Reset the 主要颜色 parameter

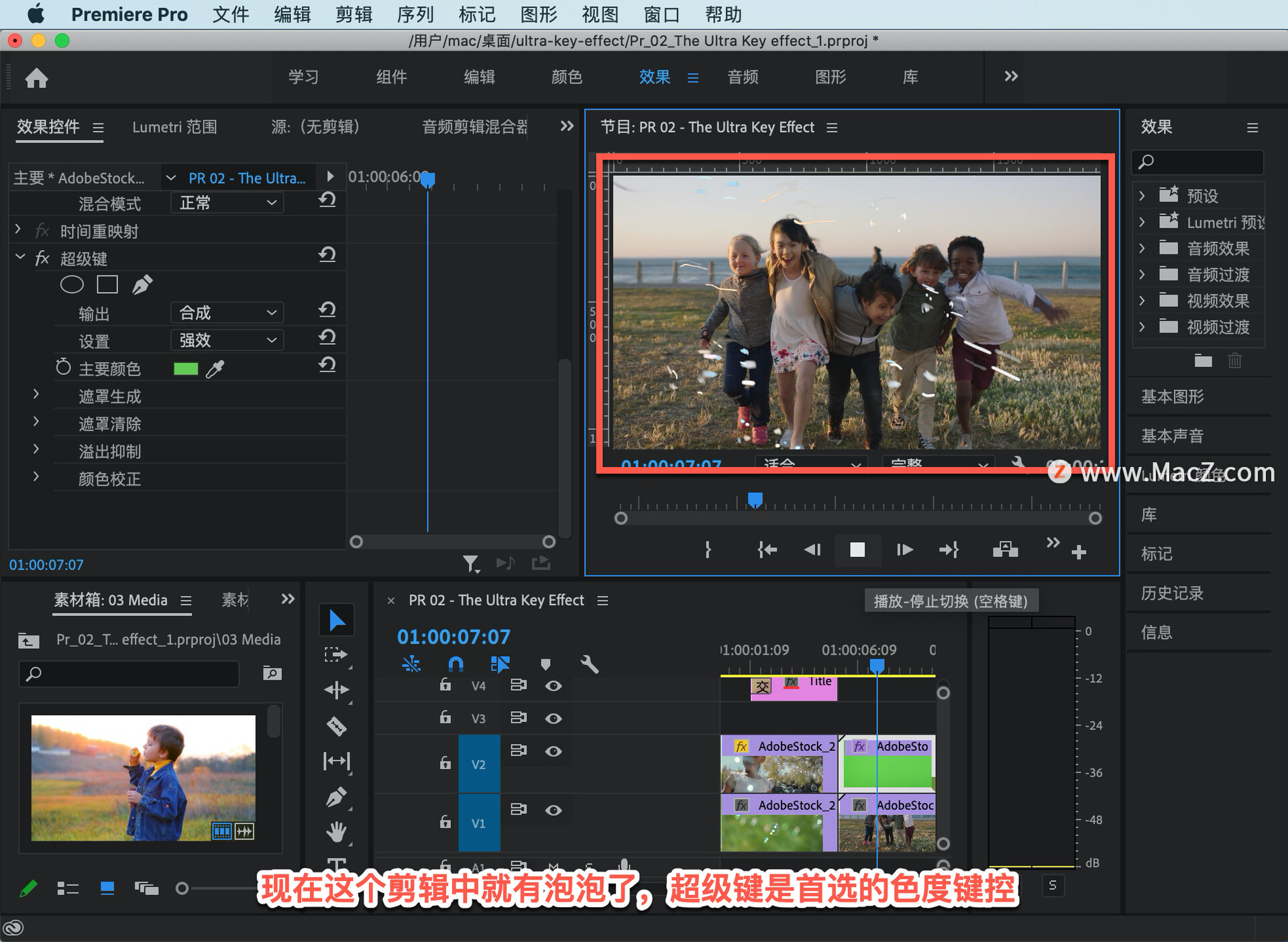click(x=327, y=366)
